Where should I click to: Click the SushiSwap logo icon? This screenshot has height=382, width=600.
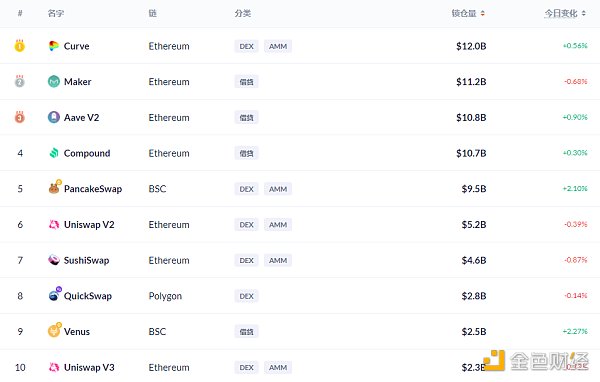coord(54,260)
